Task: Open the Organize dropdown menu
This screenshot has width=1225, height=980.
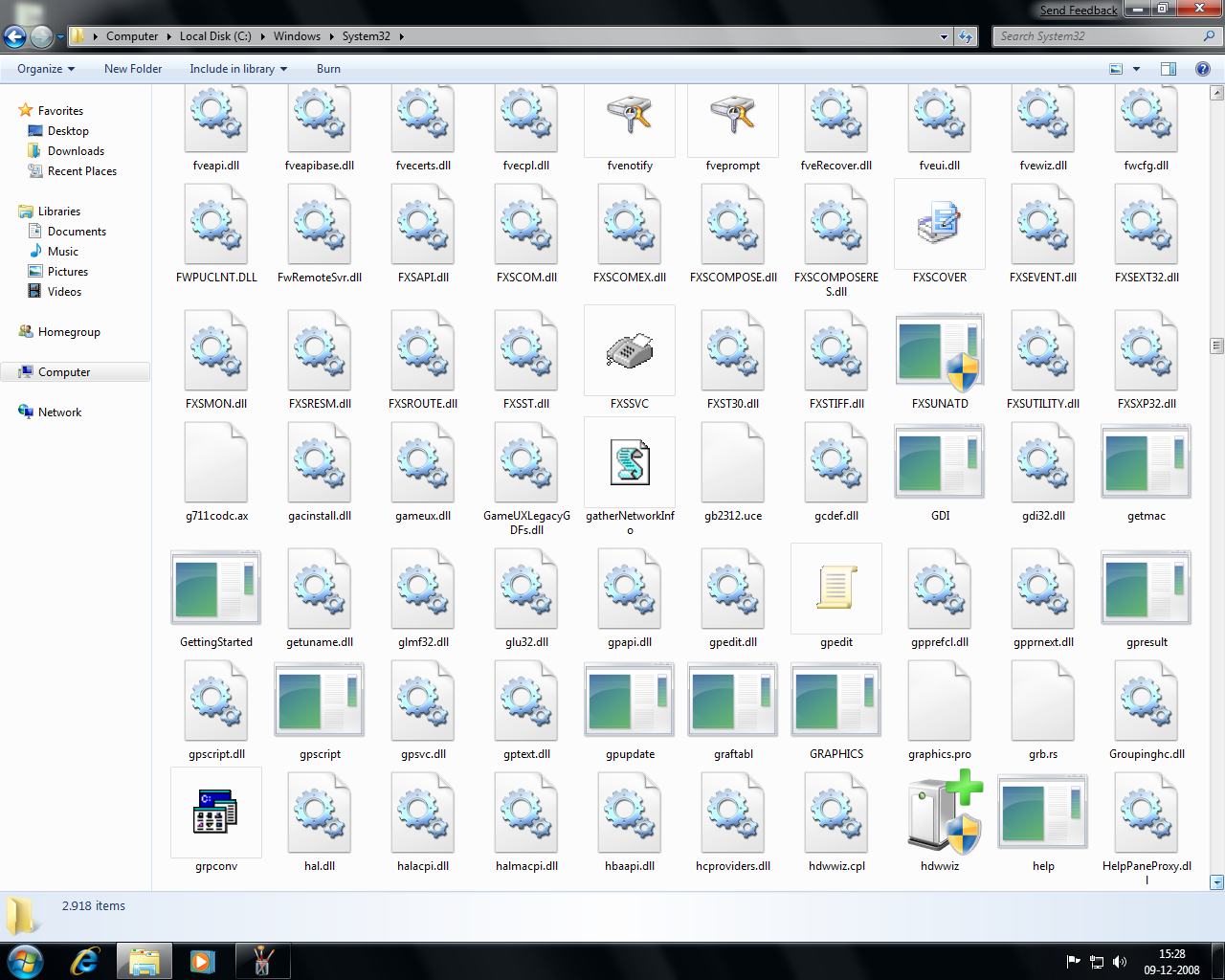Action: [x=44, y=69]
